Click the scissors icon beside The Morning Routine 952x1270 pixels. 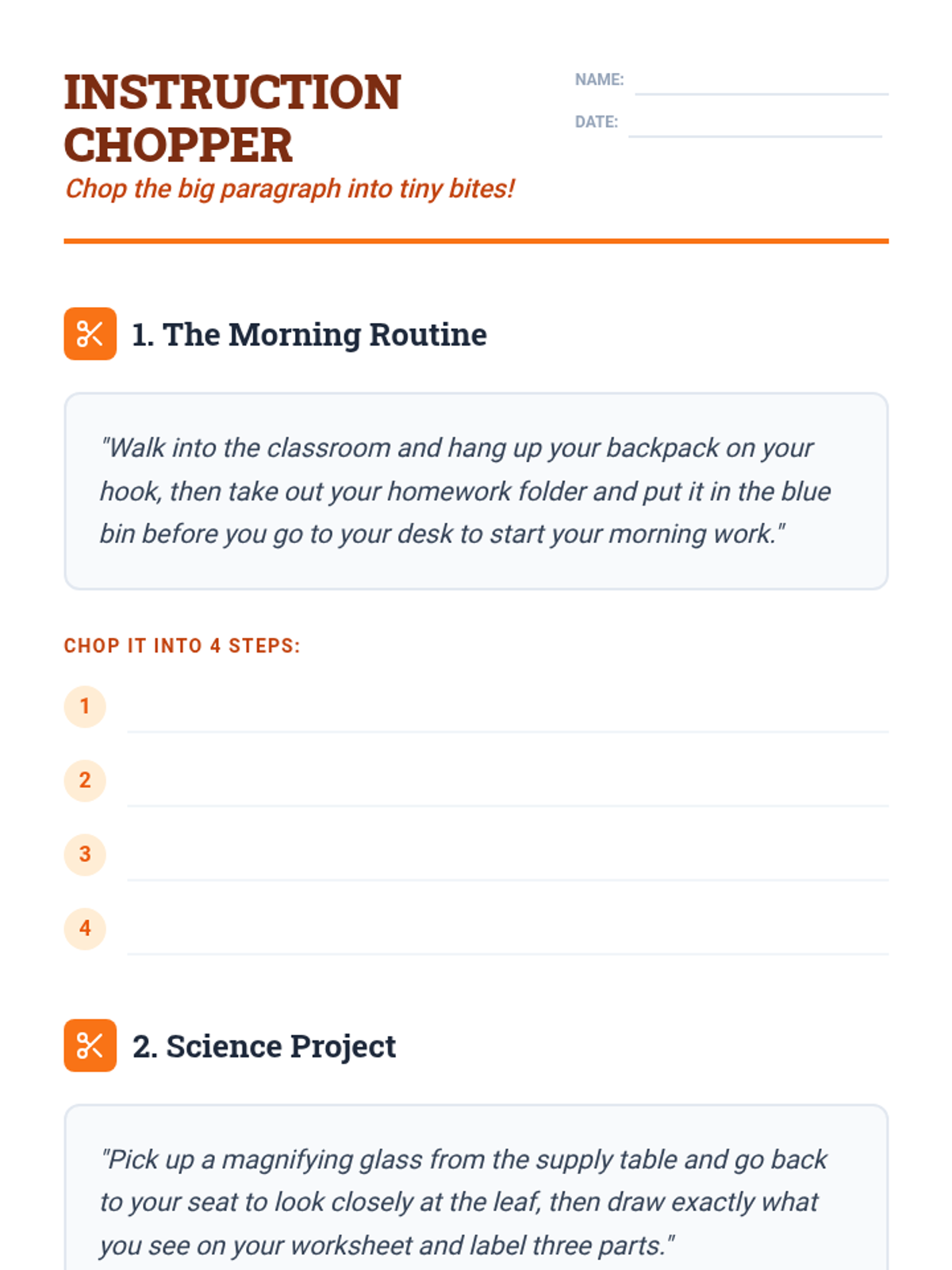[90, 333]
